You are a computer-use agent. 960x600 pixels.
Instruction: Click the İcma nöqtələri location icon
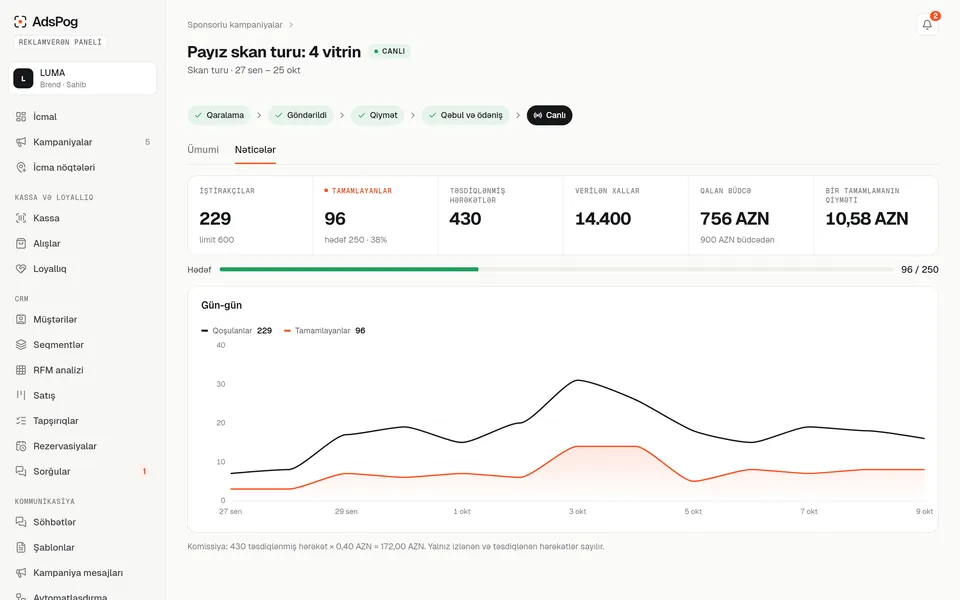pyautogui.click(x=21, y=167)
